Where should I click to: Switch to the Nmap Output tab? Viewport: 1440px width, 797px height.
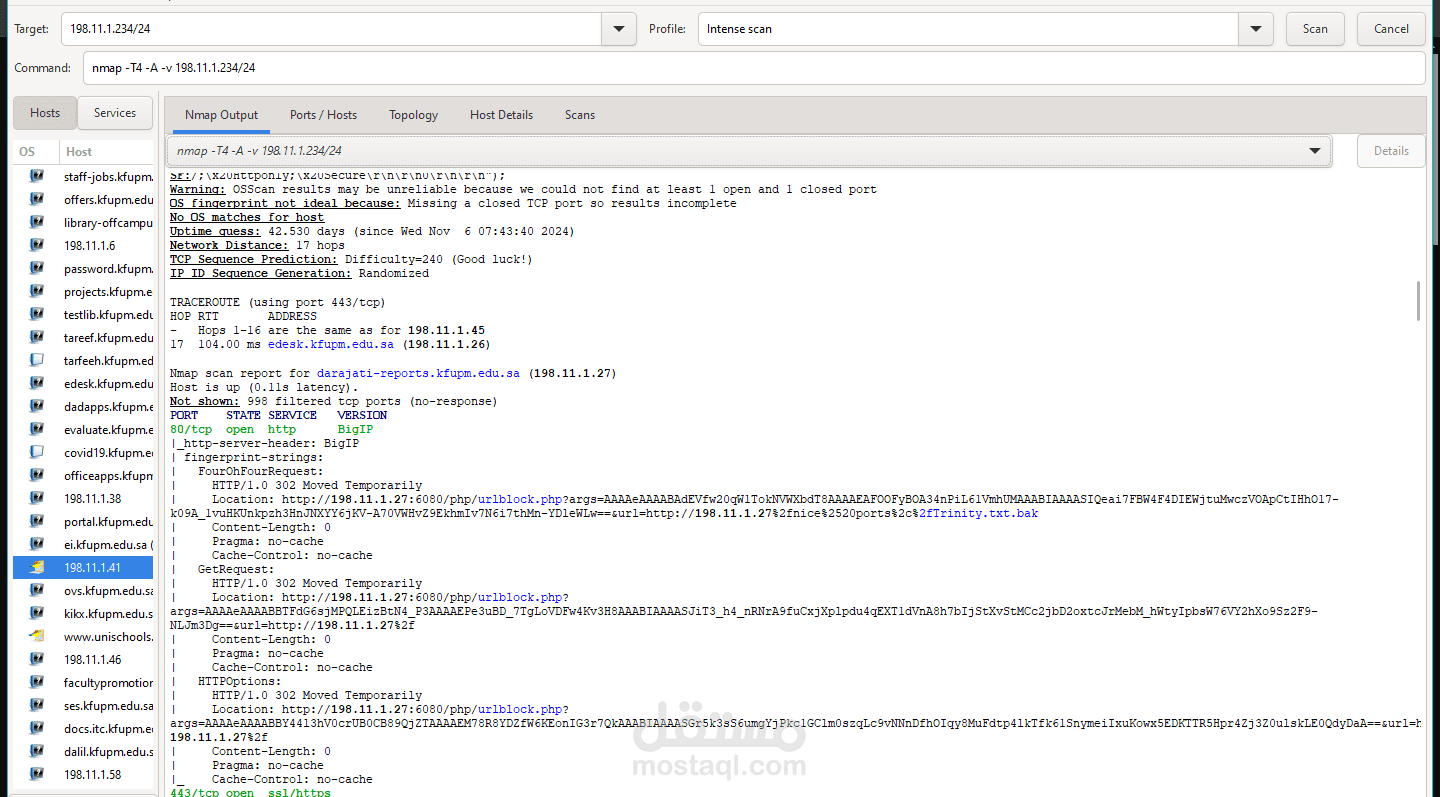(x=221, y=115)
